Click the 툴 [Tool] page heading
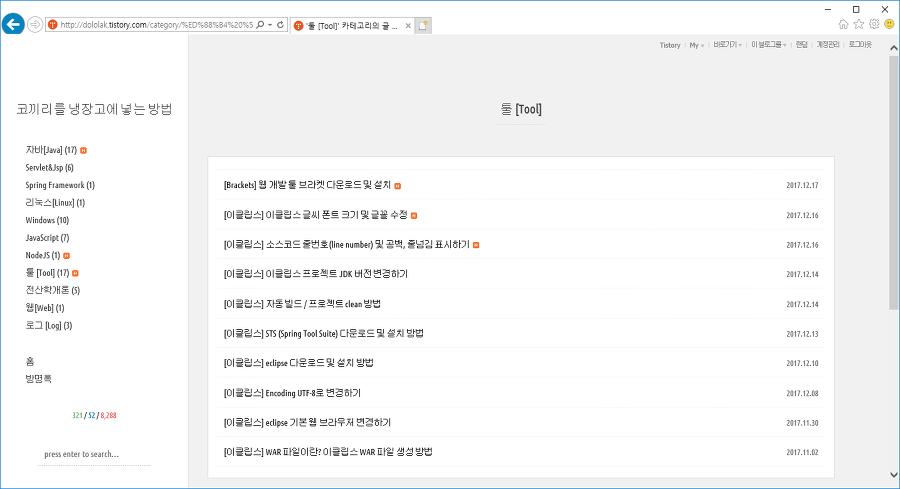Viewport: 900px width, 489px height. click(521, 109)
